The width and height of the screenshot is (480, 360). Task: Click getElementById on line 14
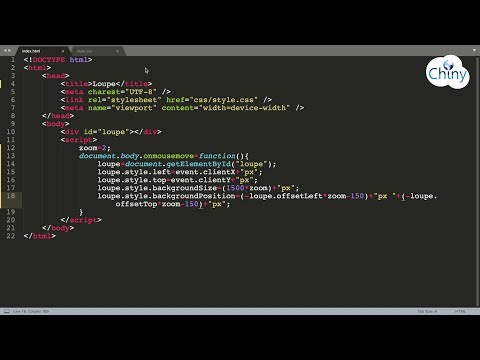coord(198,164)
